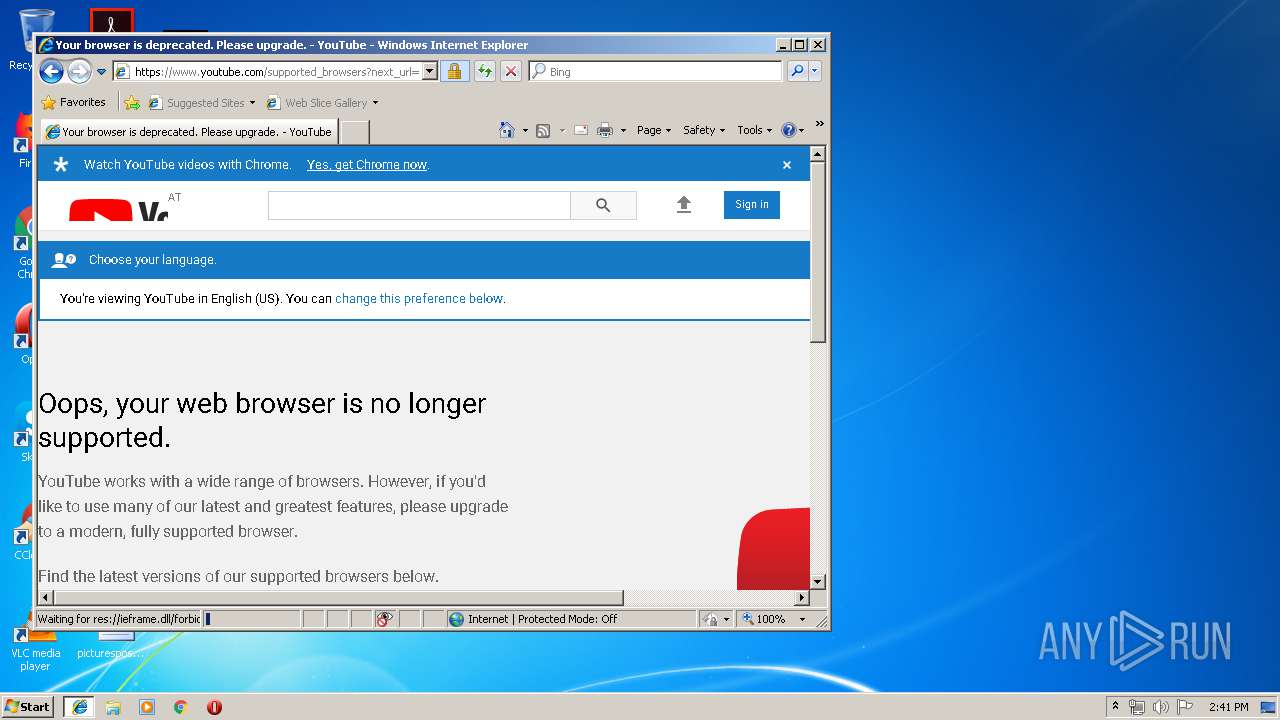Click the YouTube search magnifier button
The image size is (1280, 720).
[603, 205]
